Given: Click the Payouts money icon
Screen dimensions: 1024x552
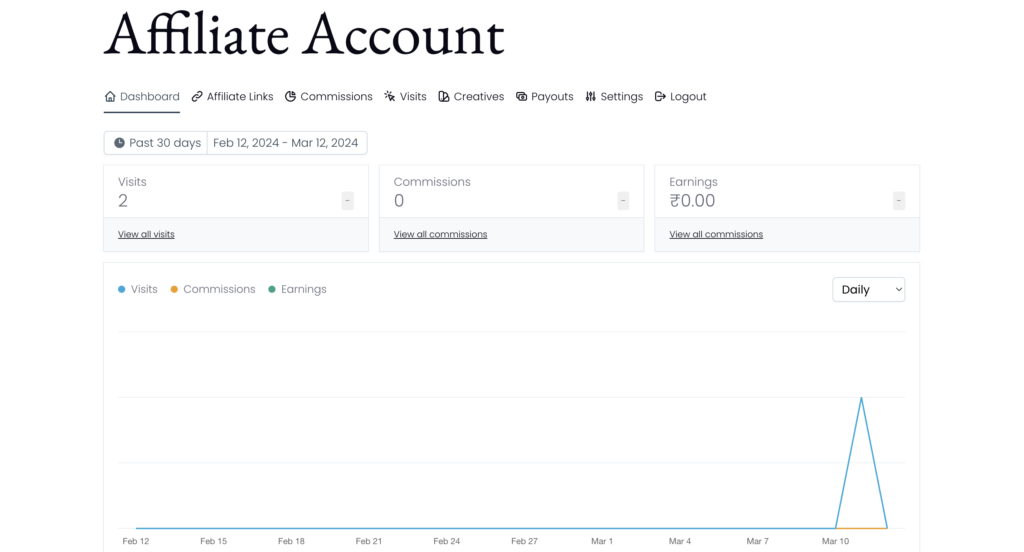Looking at the screenshot, I should pos(522,97).
